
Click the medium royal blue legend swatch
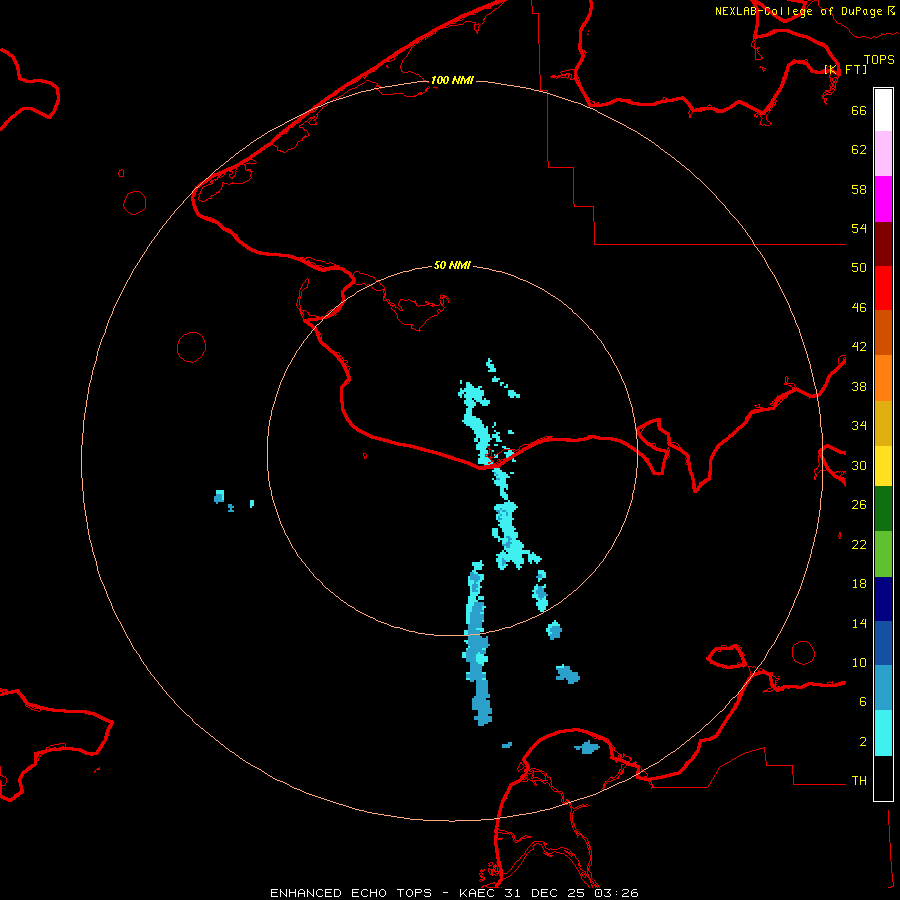883,643
